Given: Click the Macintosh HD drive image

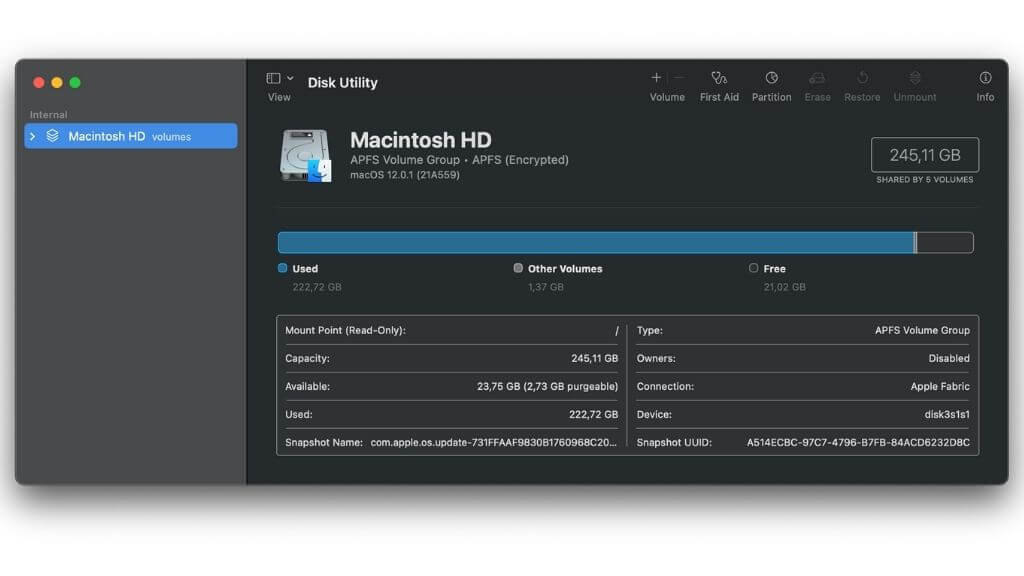Looking at the screenshot, I should (305, 155).
